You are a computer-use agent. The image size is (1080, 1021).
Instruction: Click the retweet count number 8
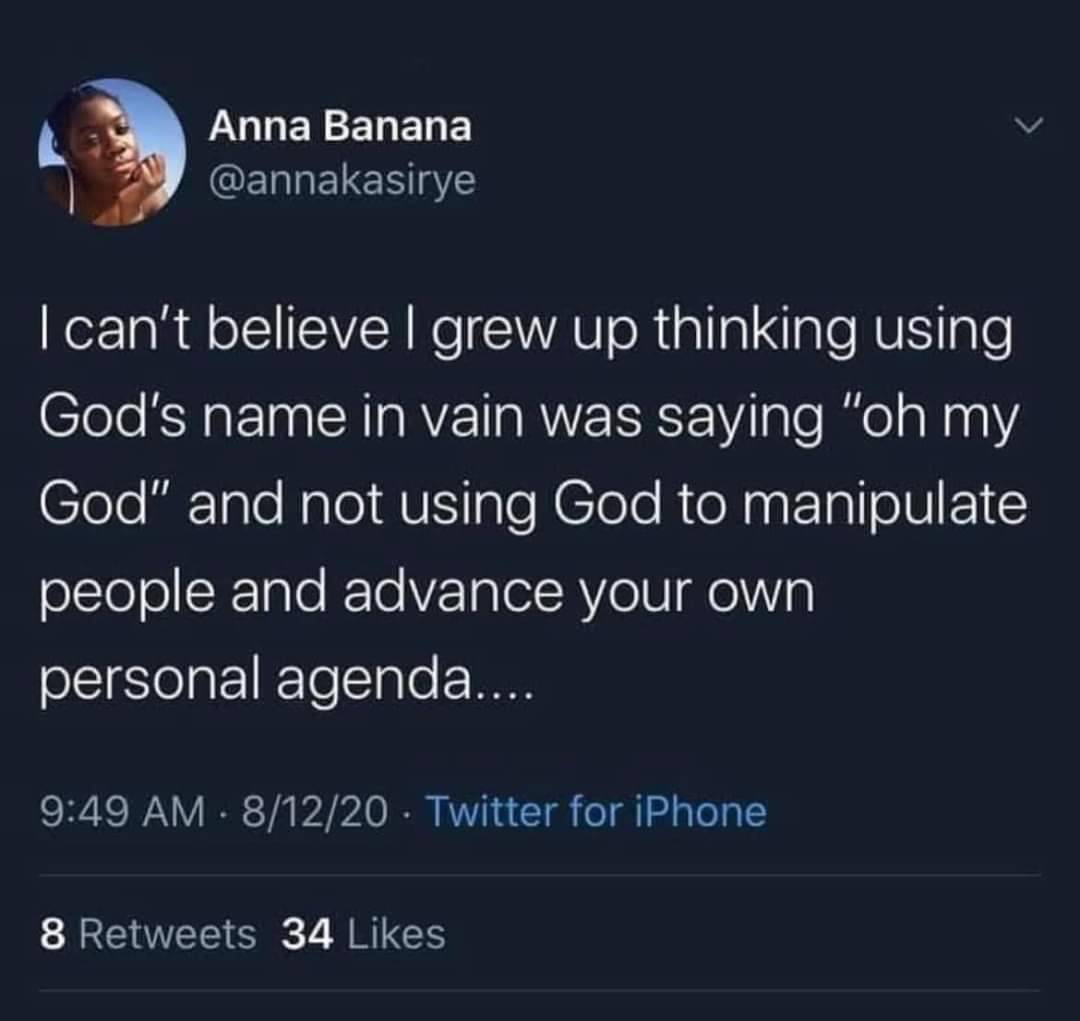click(52, 934)
